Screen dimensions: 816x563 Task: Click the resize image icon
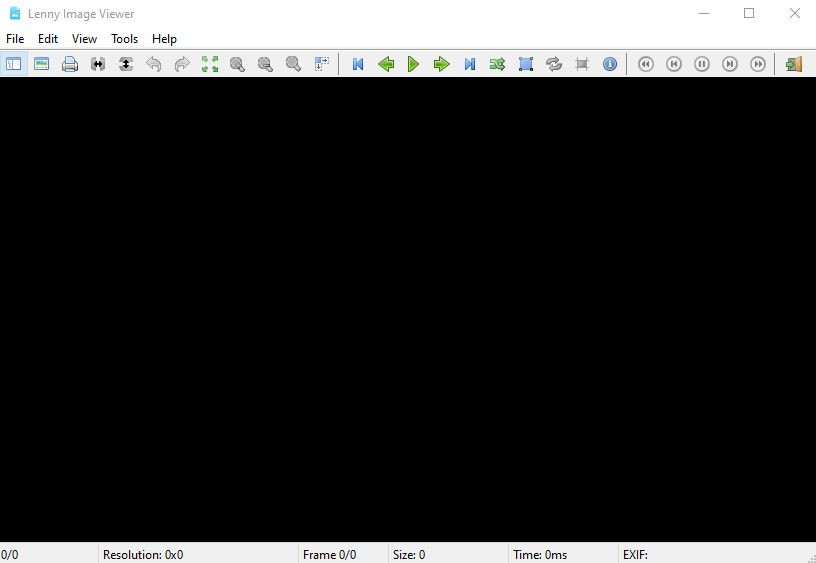point(322,64)
